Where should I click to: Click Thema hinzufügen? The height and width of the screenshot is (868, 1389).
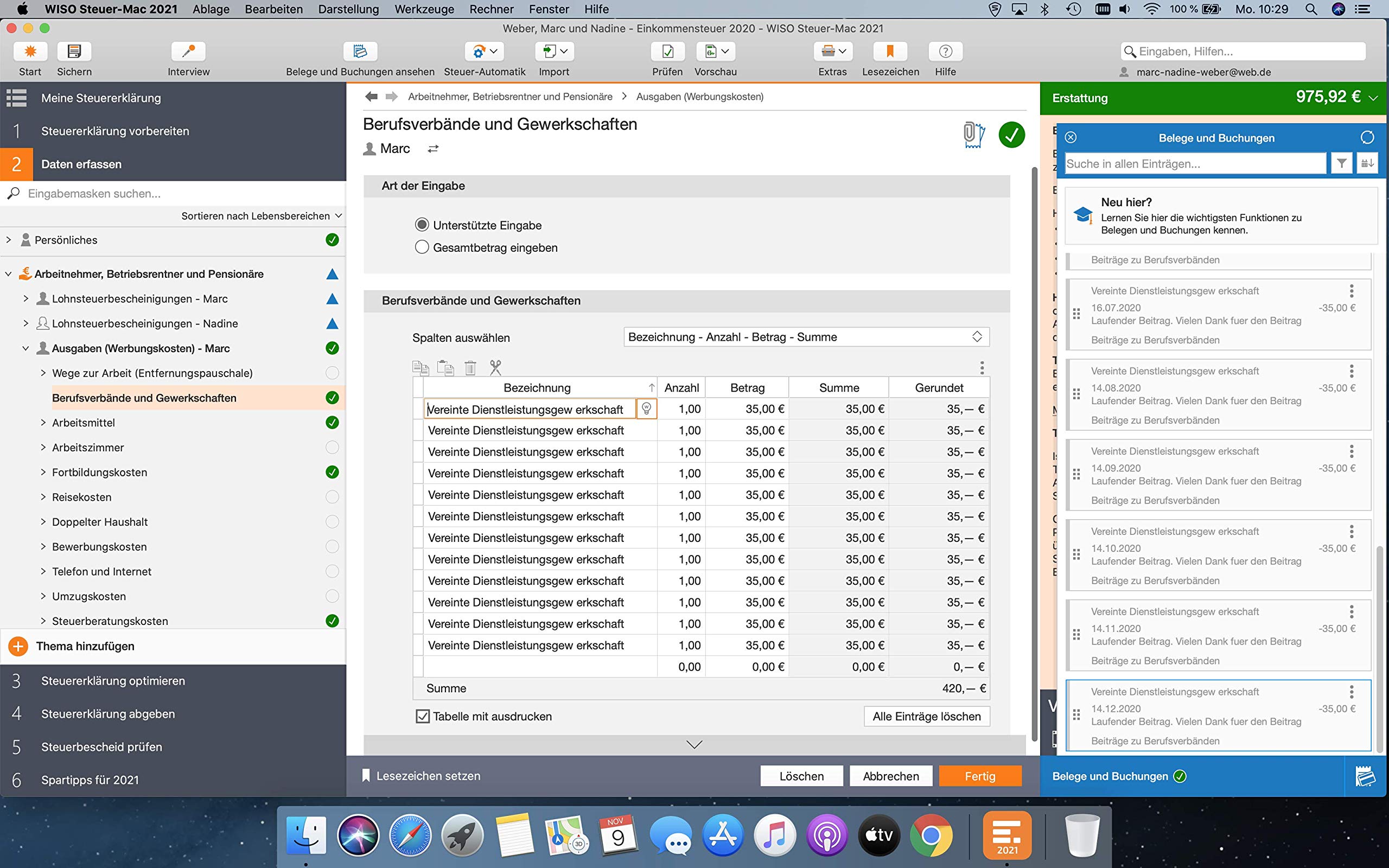click(85, 647)
